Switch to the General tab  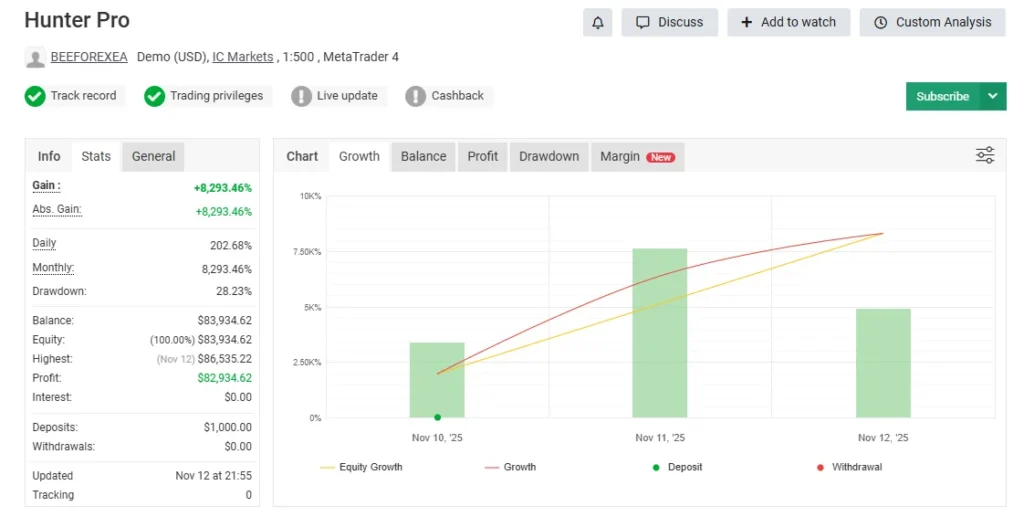(x=153, y=157)
